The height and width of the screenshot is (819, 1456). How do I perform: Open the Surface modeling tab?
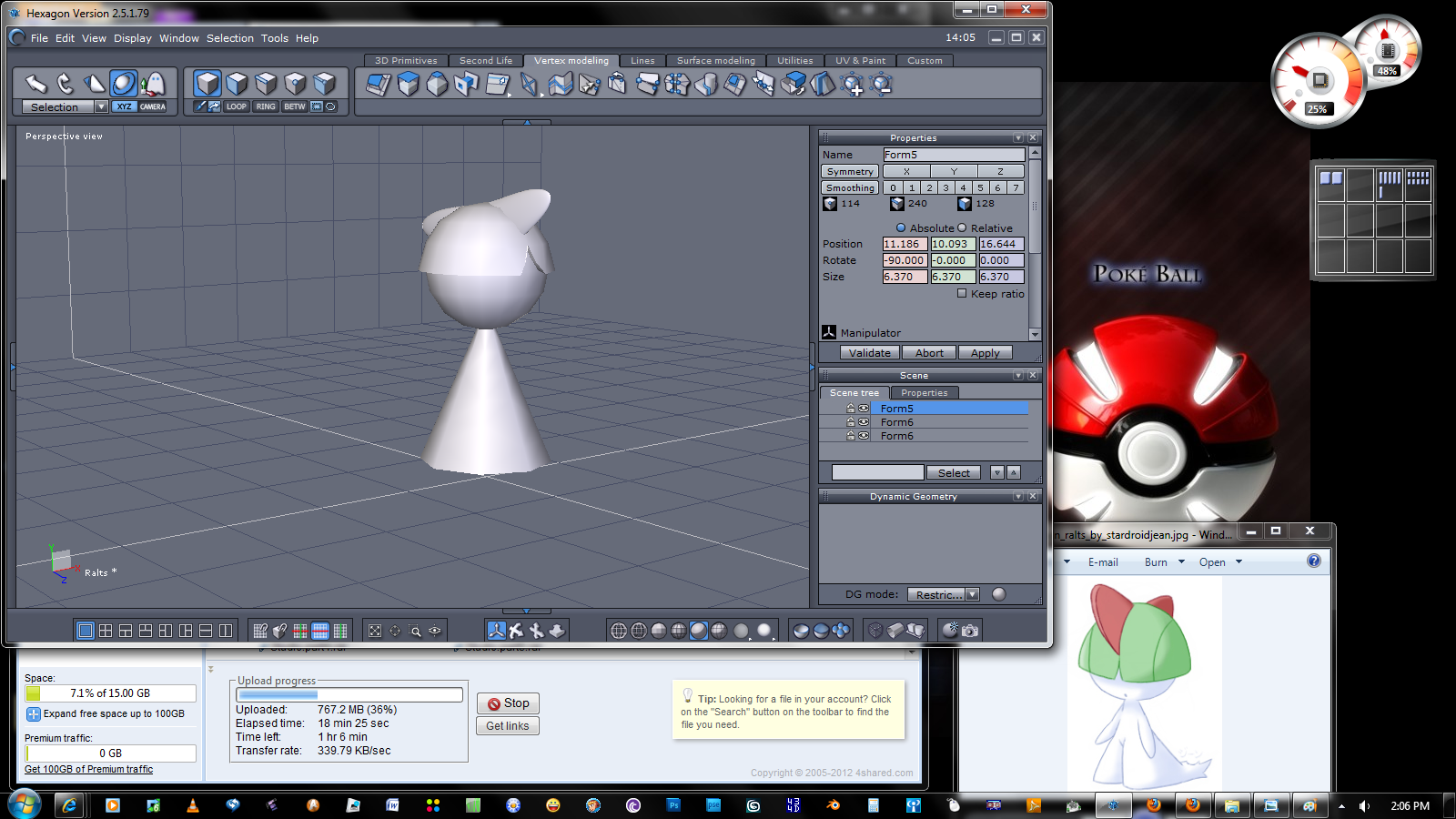pyautogui.click(x=715, y=61)
